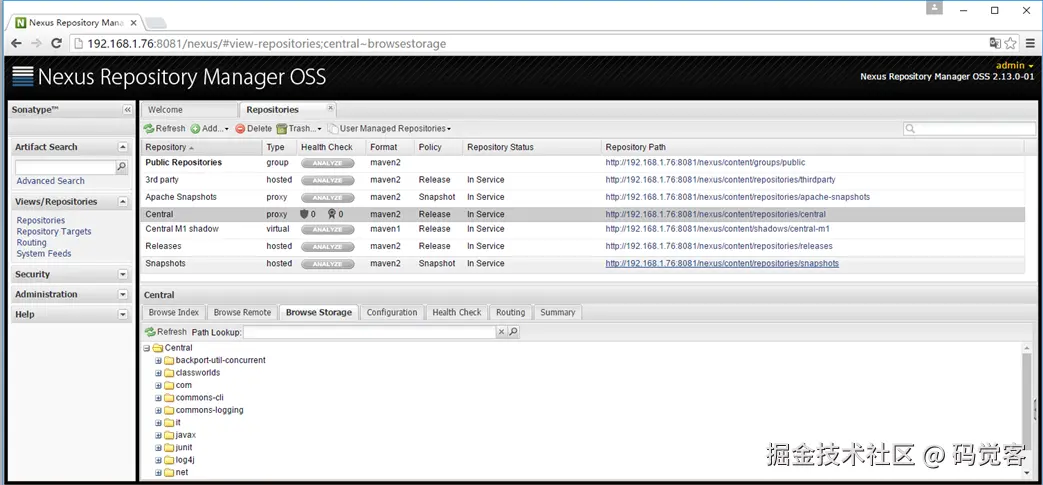Click the Central license badge icon
The height and width of the screenshot is (485, 1043).
tap(331, 214)
